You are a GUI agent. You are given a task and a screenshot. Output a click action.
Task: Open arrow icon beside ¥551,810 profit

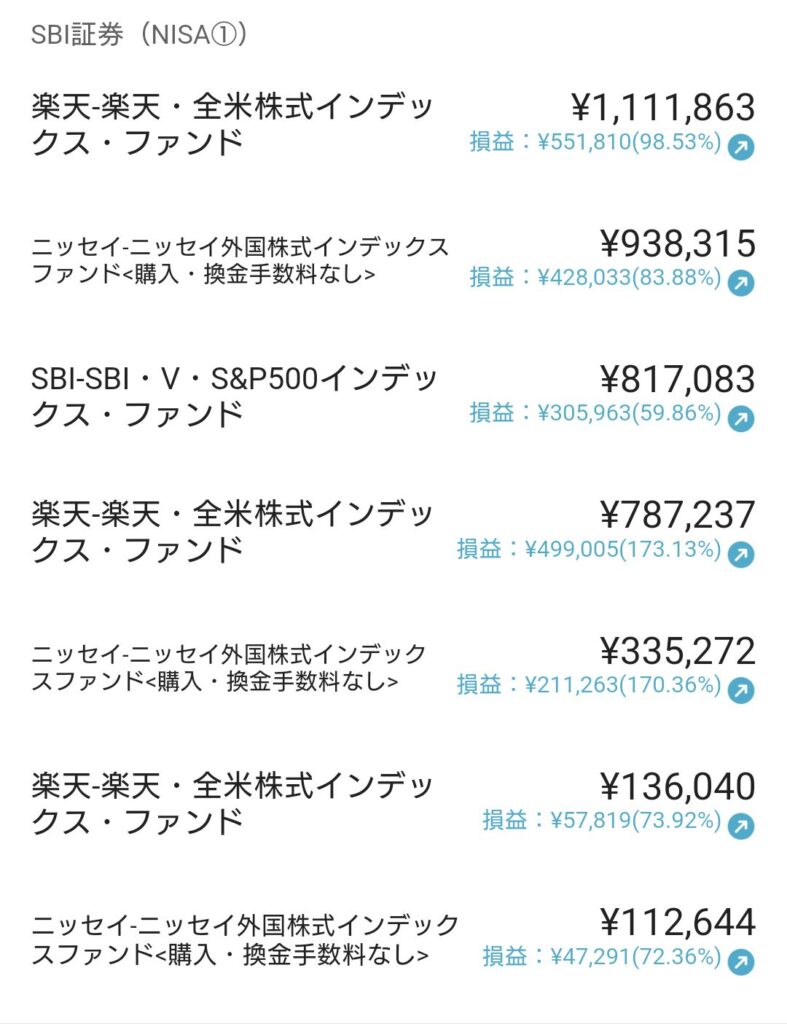[x=741, y=147]
